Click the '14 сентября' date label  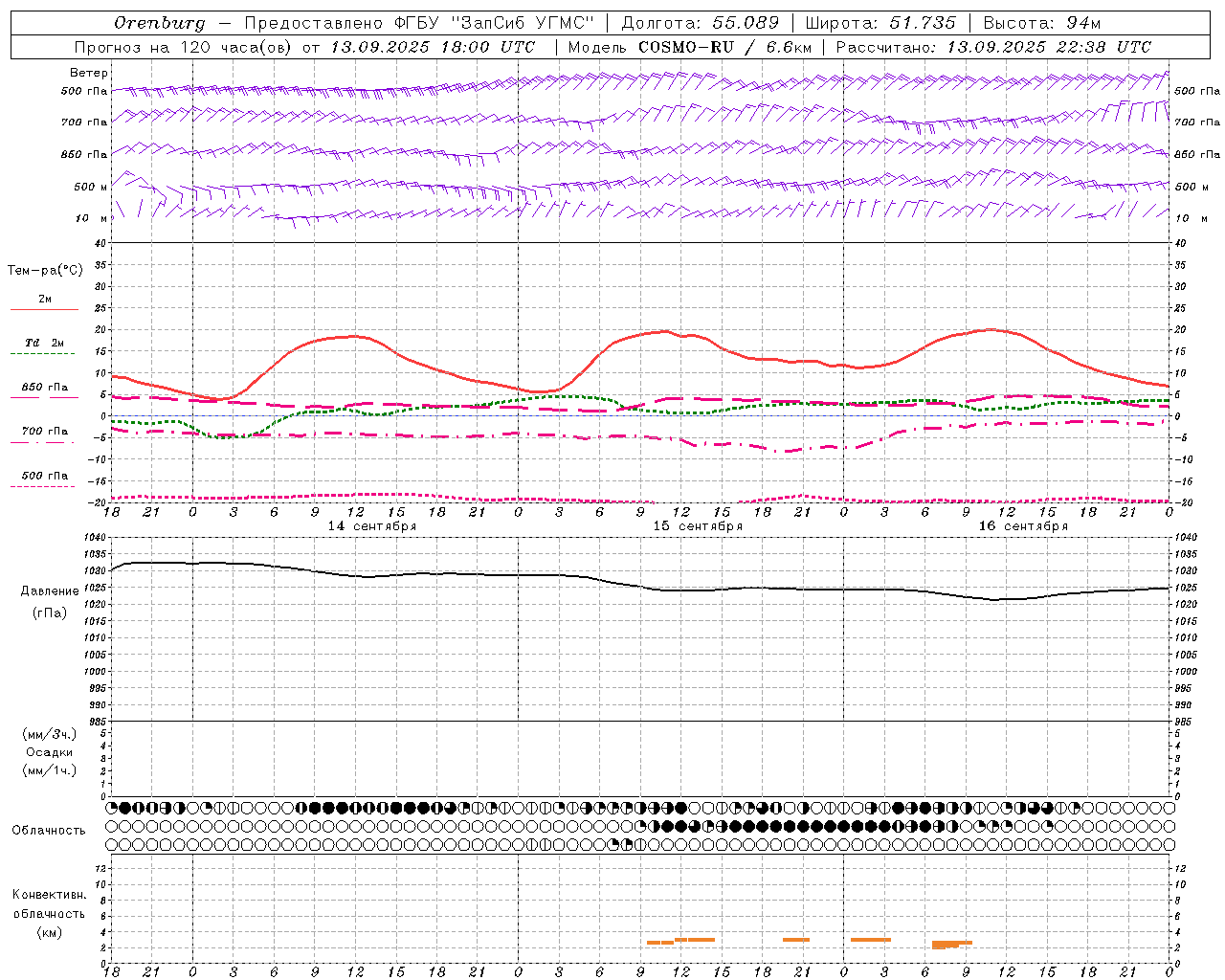click(372, 526)
